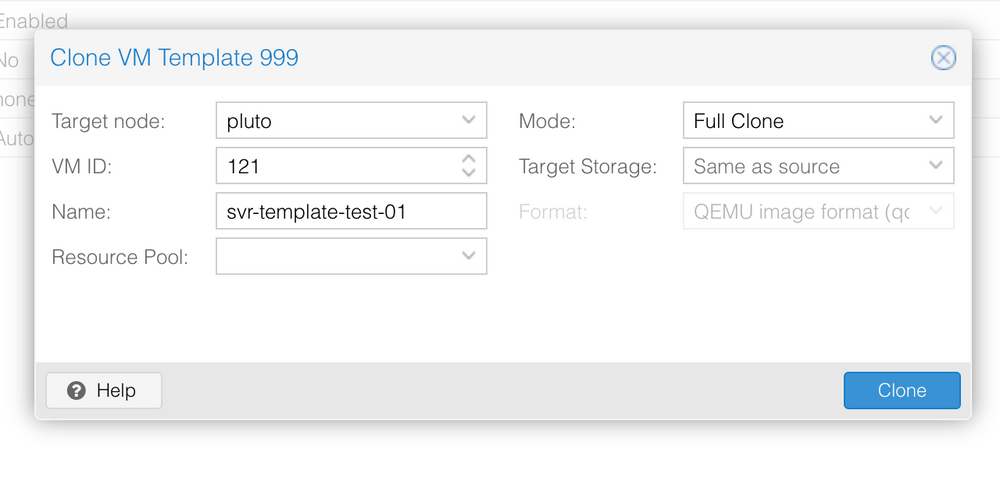The width and height of the screenshot is (1000, 481).
Task: Expand the Target Storage dropdown arrow
Action: pos(935,166)
